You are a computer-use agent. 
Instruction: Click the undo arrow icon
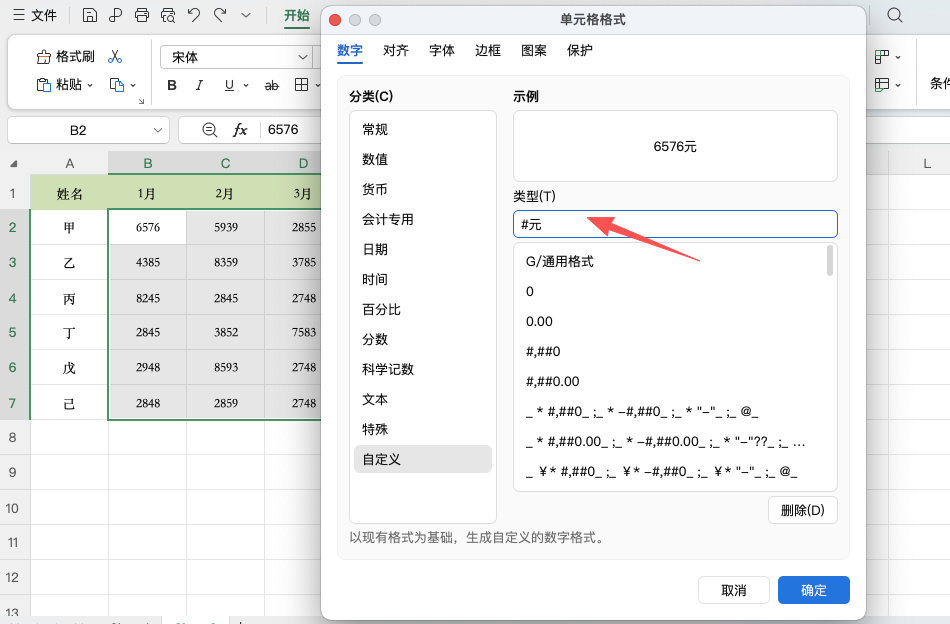click(x=194, y=15)
